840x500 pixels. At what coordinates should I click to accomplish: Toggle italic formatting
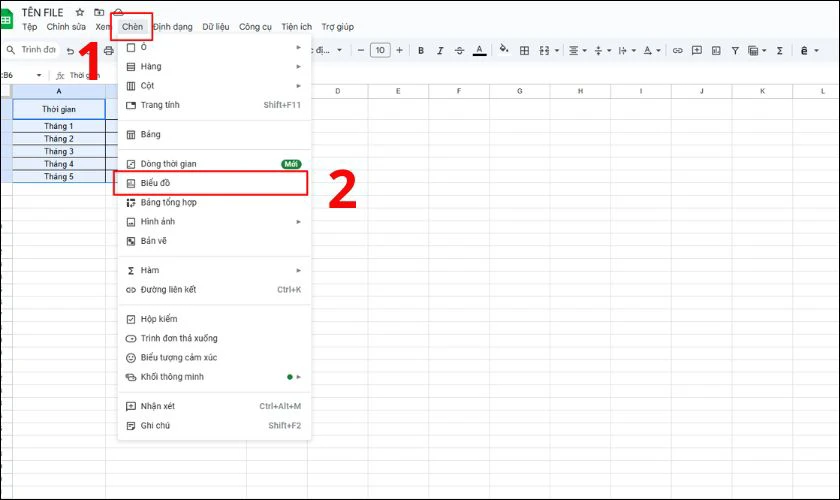pos(440,50)
